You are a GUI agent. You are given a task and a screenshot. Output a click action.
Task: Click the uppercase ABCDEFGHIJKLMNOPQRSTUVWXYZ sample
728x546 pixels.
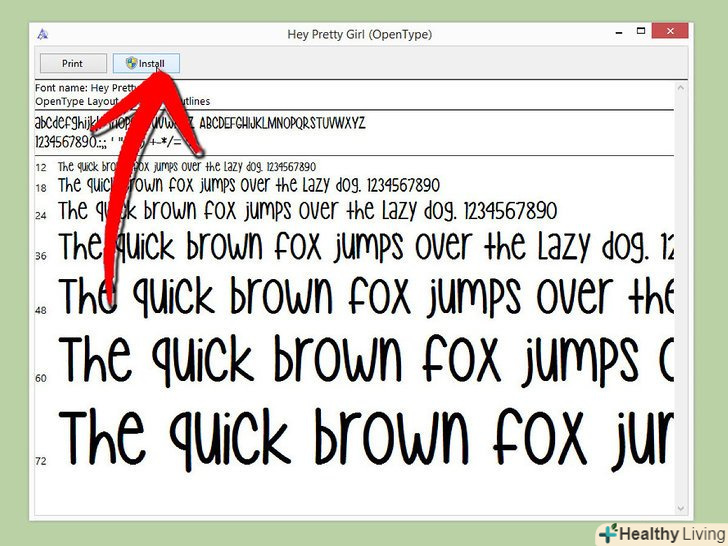click(282, 123)
